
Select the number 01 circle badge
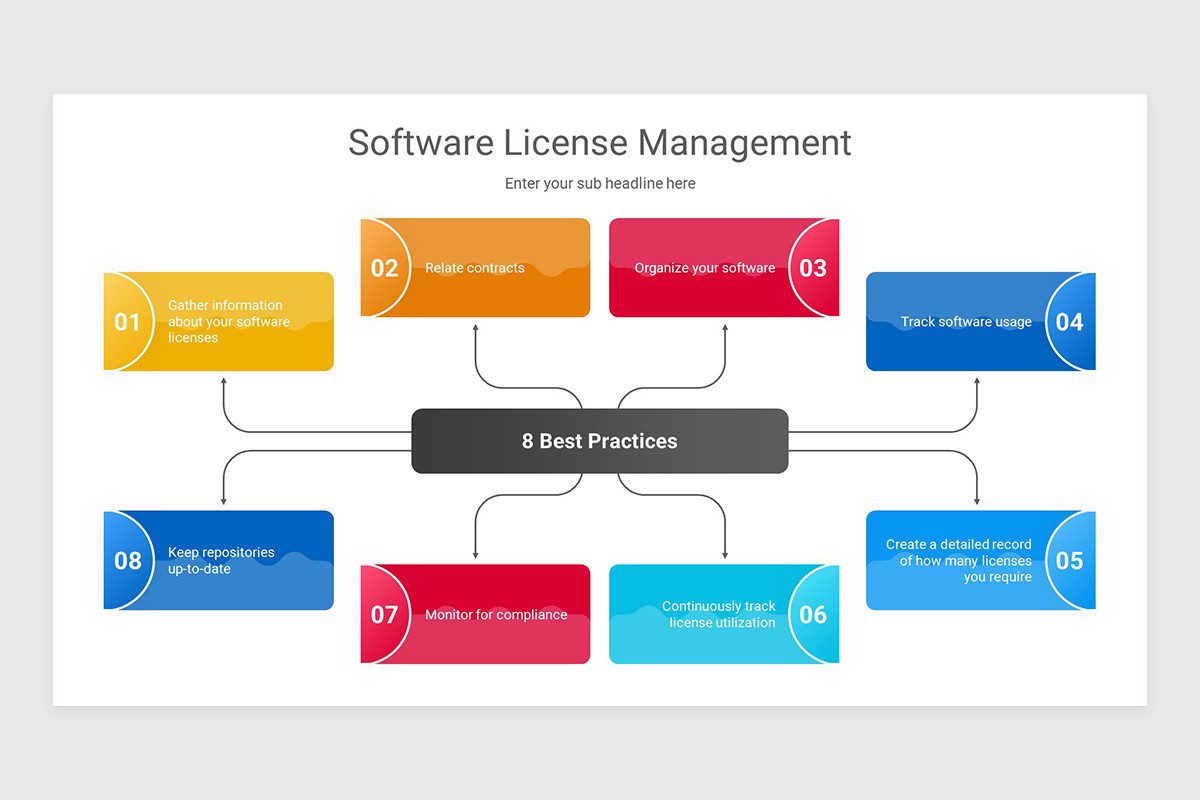(128, 321)
